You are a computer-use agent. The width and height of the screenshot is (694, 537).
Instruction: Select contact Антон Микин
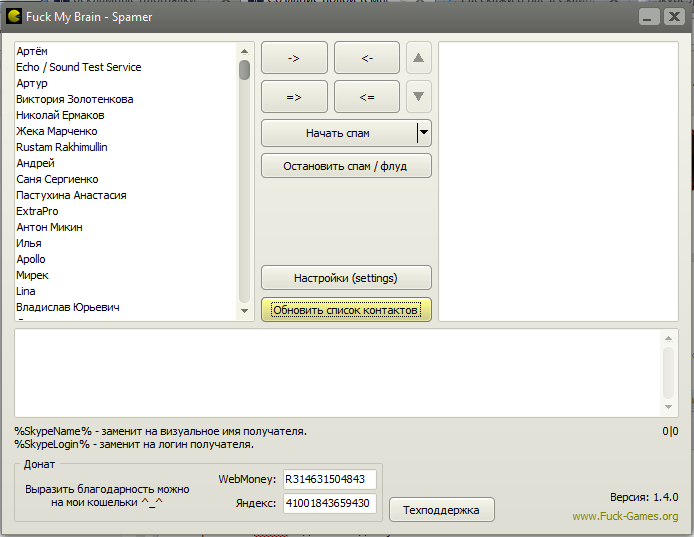click(x=50, y=227)
